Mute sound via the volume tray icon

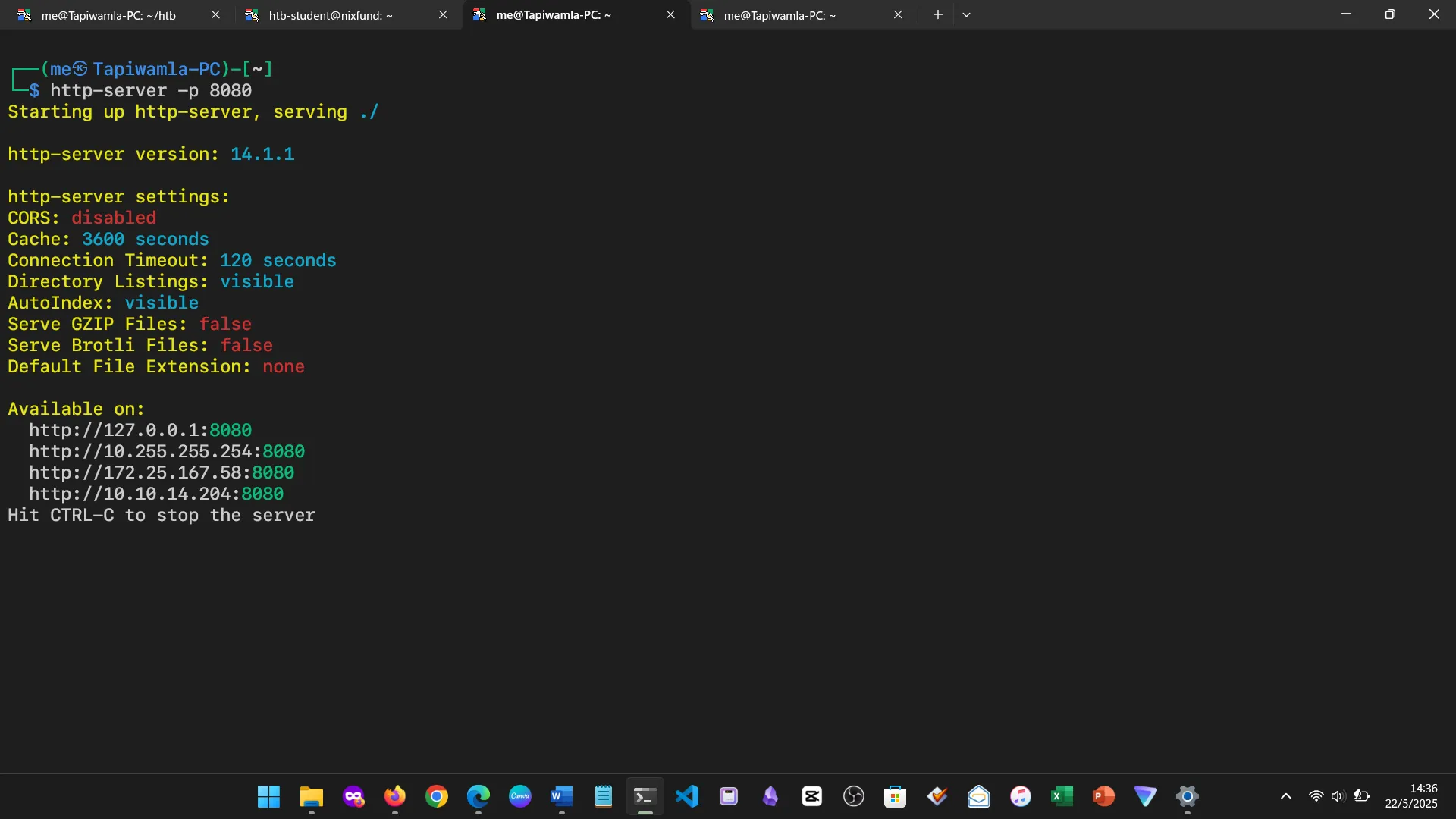pyautogui.click(x=1338, y=796)
